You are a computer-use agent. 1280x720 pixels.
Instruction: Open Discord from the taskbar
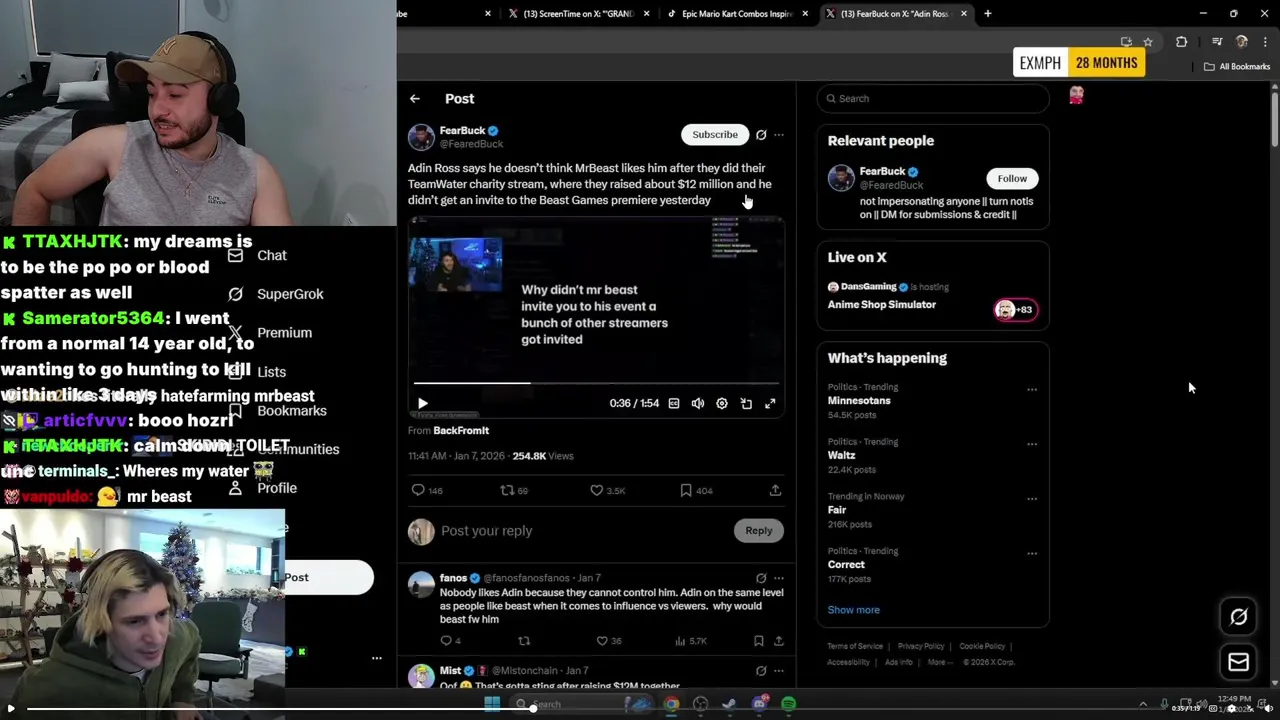click(759, 704)
